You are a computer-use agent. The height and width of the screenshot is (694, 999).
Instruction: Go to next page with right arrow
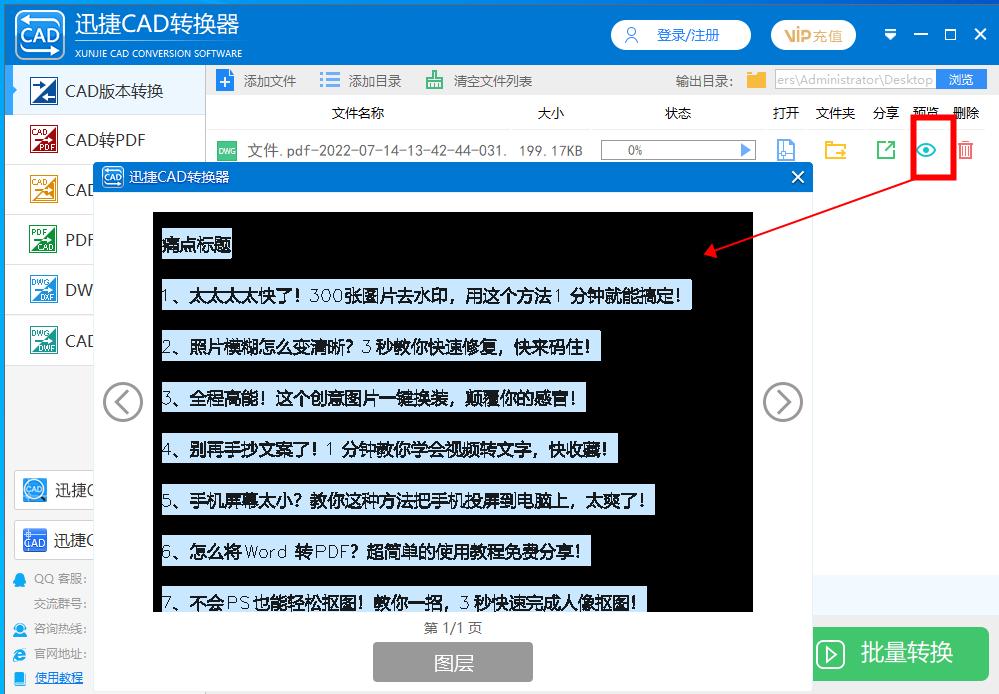coord(783,402)
